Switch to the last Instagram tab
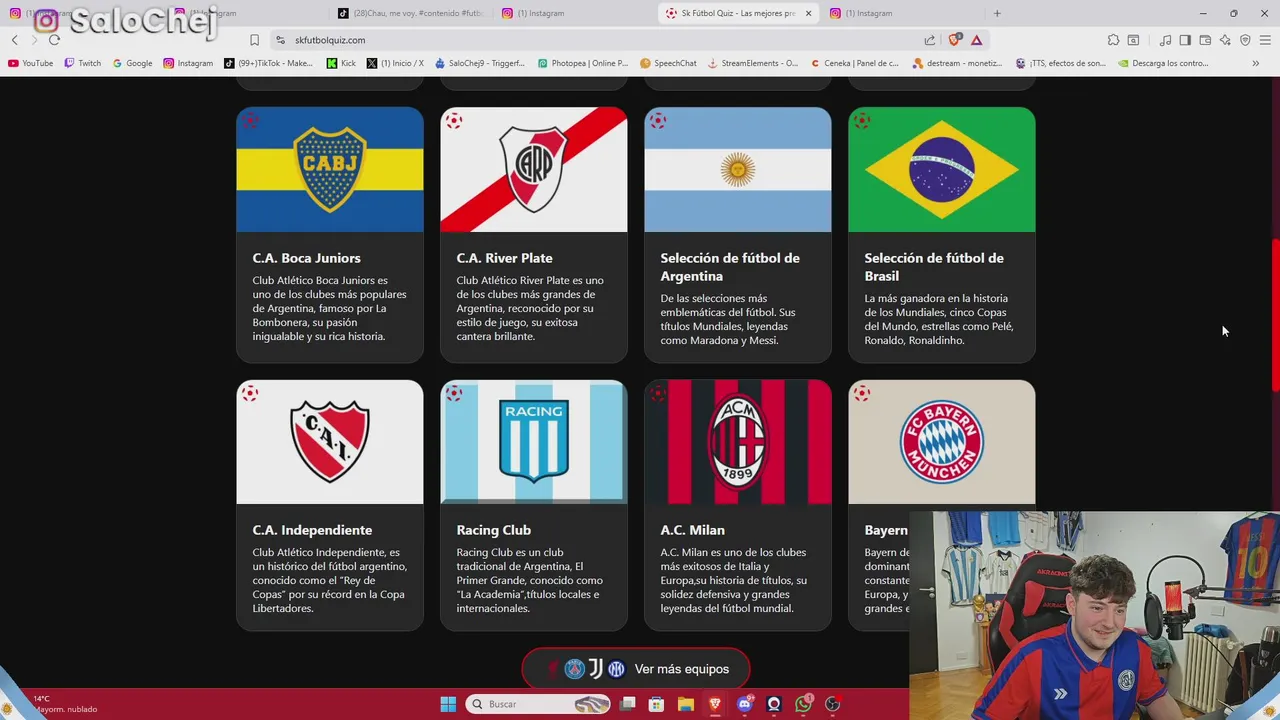This screenshot has height=720, width=1280. [903, 13]
